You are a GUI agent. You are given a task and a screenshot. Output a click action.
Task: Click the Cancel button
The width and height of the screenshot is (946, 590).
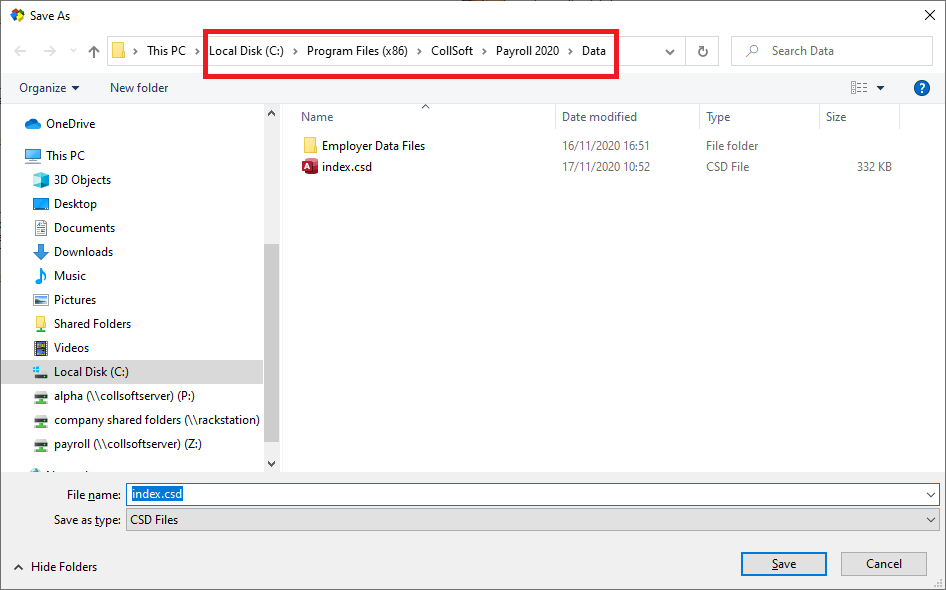coord(884,564)
